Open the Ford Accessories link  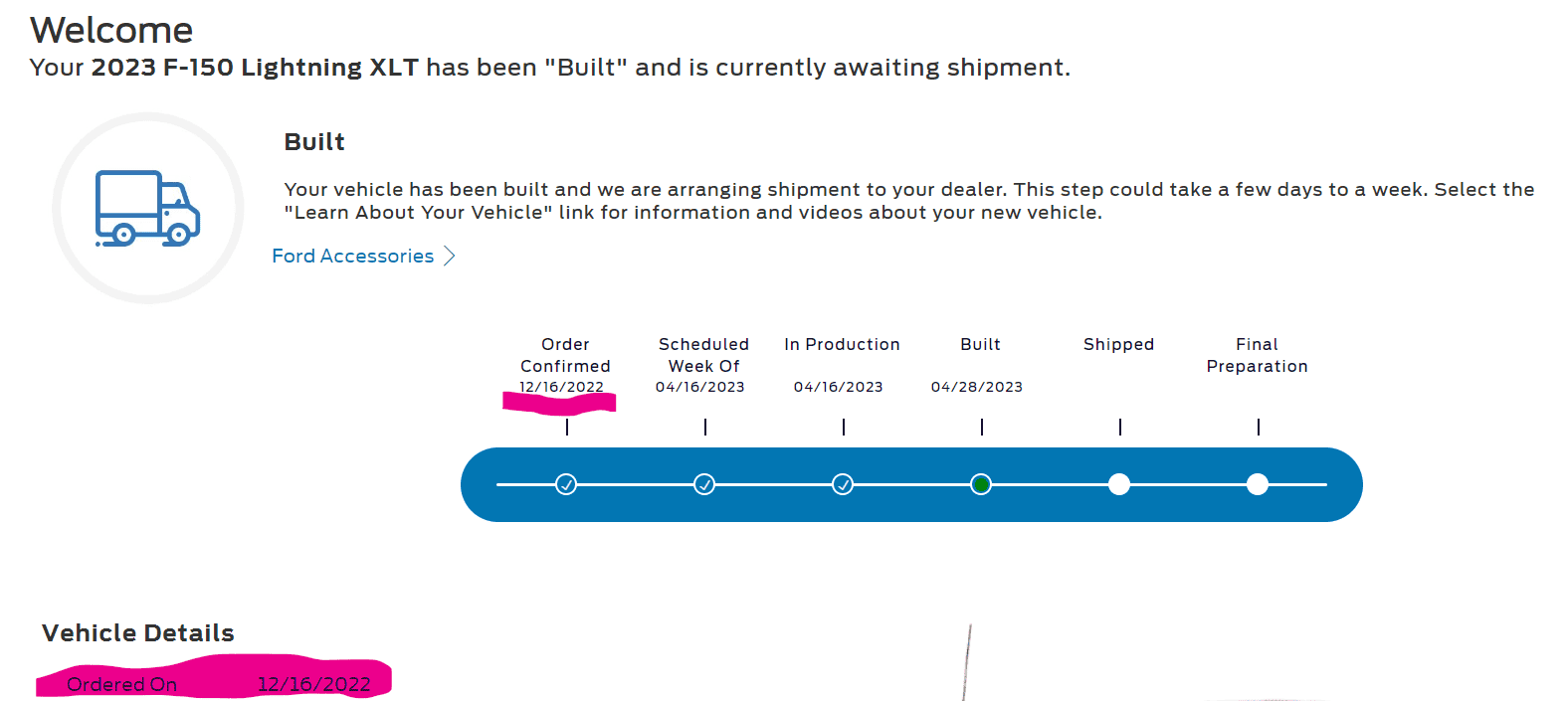(353, 257)
